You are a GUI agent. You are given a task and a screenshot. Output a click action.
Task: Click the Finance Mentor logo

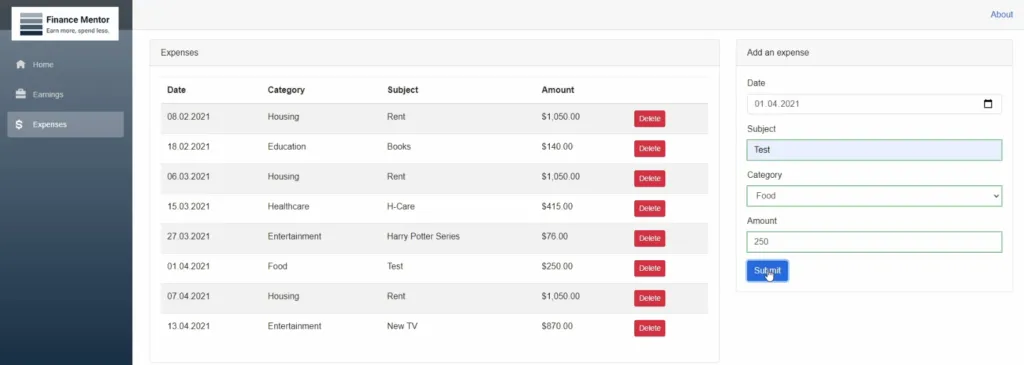(65, 24)
